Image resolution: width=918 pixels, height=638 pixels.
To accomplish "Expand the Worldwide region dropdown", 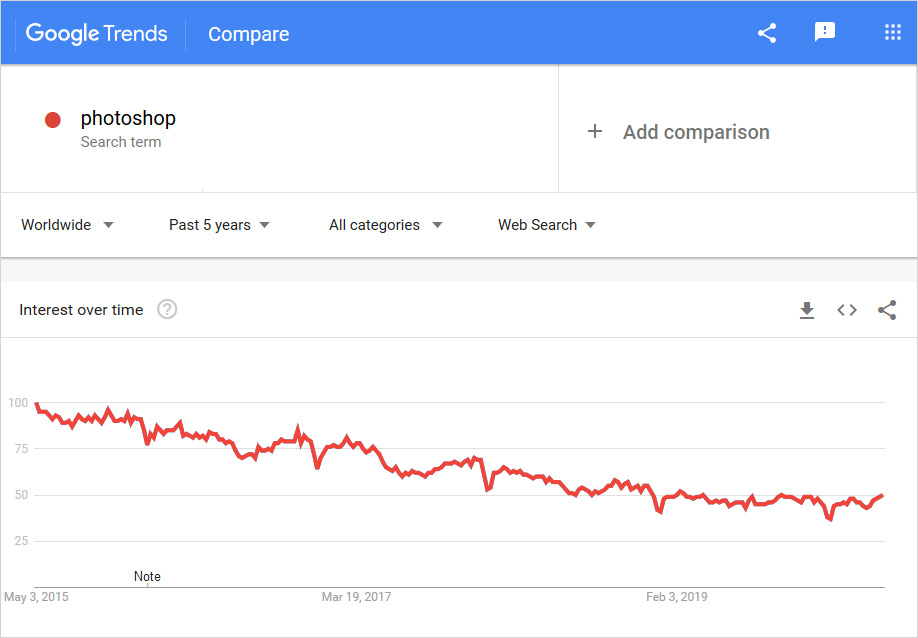I will pos(67,225).
